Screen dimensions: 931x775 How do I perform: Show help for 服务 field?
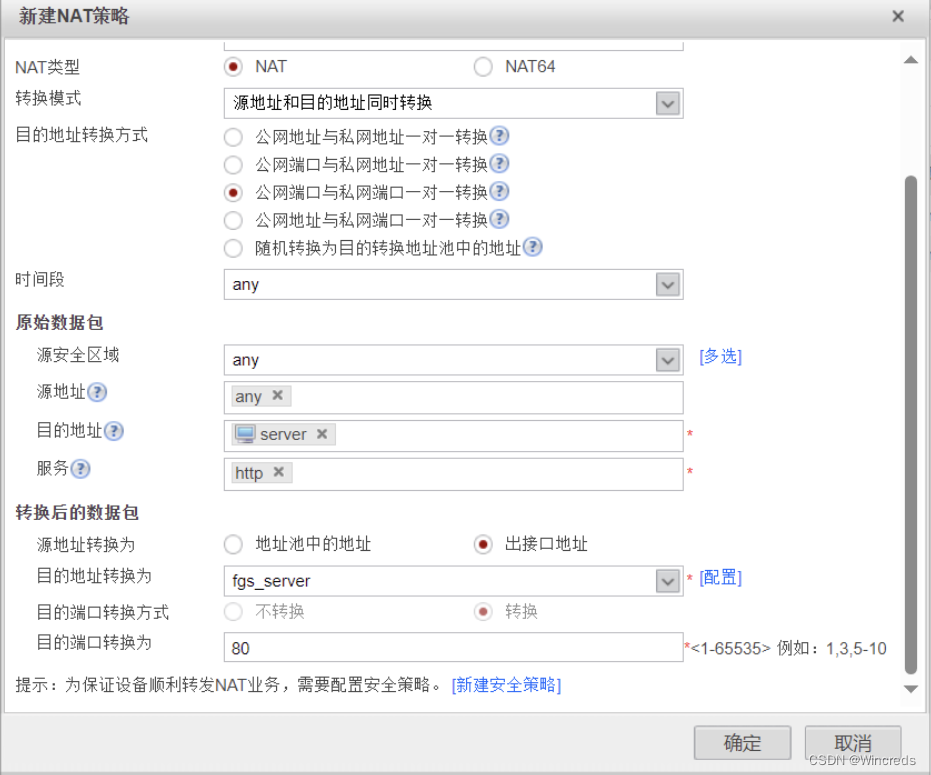pyautogui.click(x=80, y=469)
